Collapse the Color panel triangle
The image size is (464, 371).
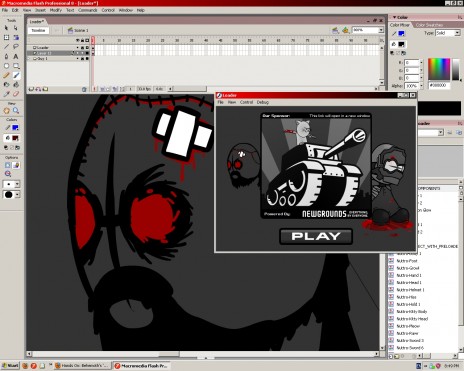click(x=394, y=17)
